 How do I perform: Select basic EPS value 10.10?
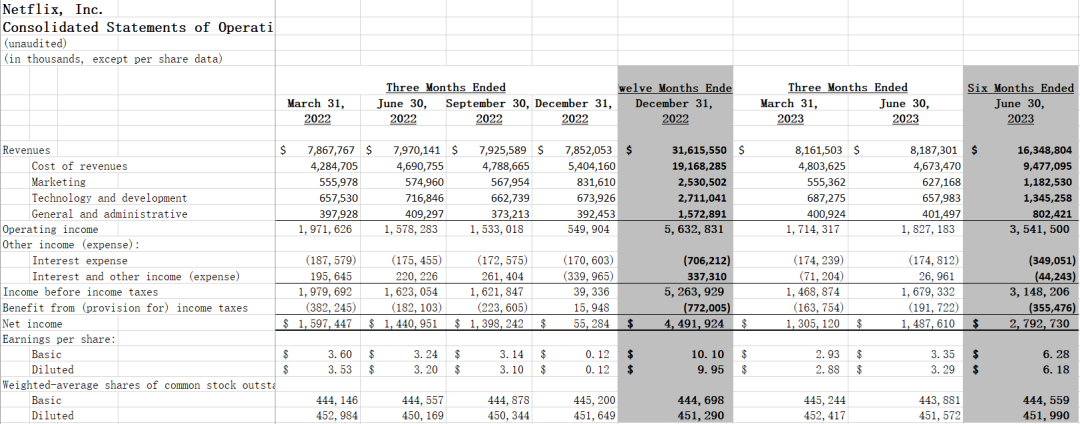coord(707,354)
